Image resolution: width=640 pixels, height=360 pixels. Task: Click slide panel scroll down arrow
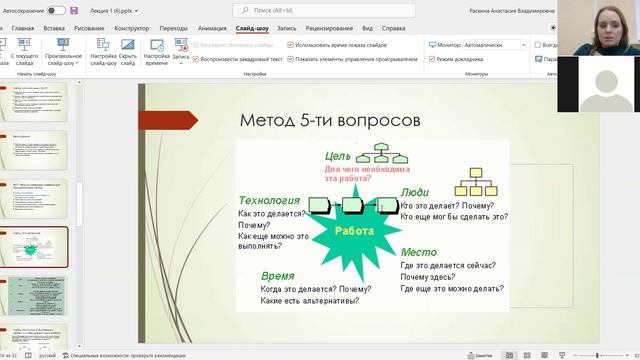[79, 346]
